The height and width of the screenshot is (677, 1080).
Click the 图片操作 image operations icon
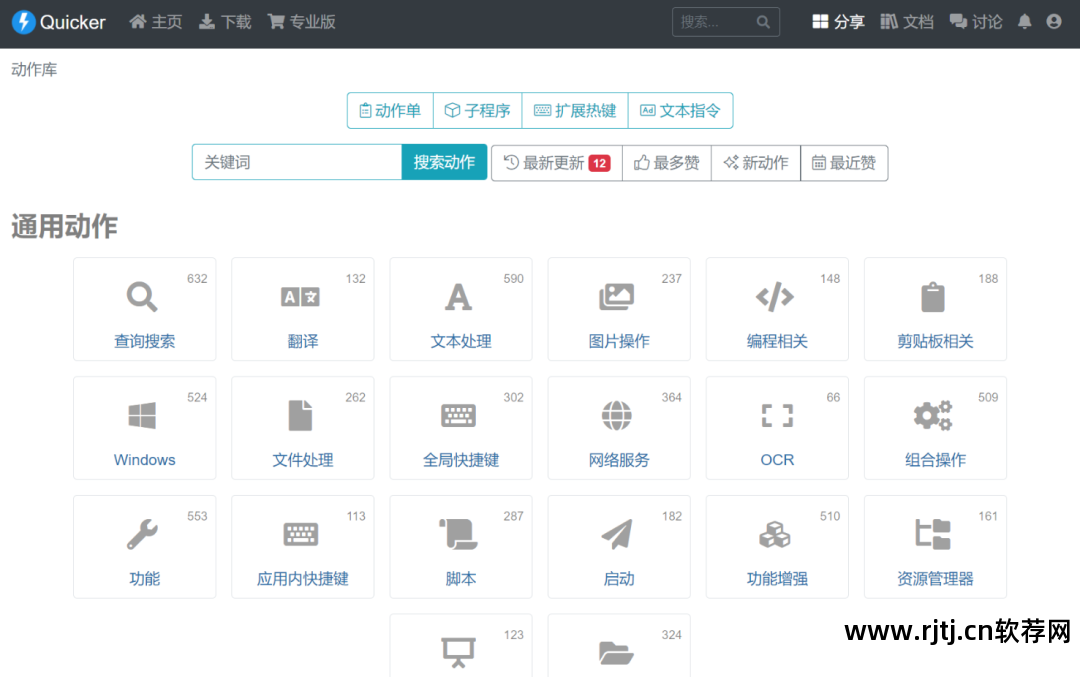[x=618, y=297]
